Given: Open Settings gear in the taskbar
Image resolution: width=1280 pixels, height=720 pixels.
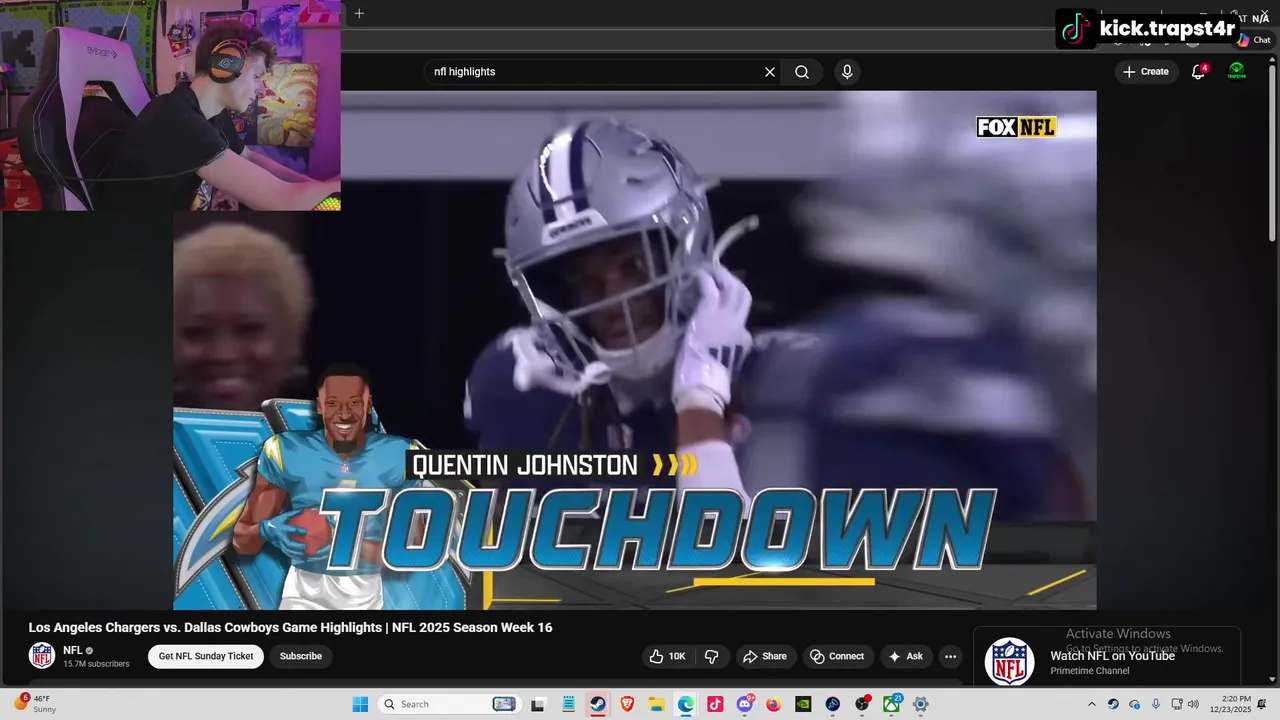Looking at the screenshot, I should click(x=921, y=704).
